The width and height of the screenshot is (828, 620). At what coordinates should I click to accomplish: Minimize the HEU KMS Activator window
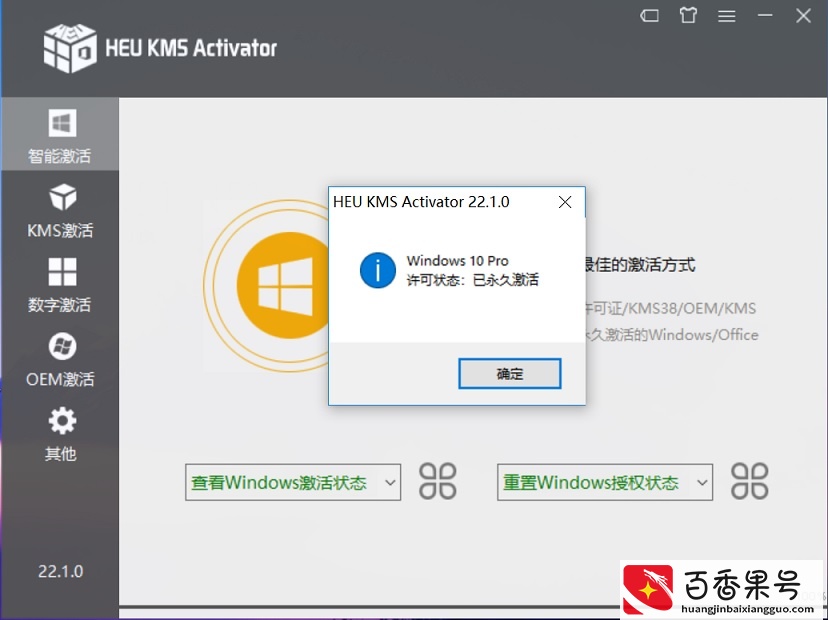[x=765, y=15]
